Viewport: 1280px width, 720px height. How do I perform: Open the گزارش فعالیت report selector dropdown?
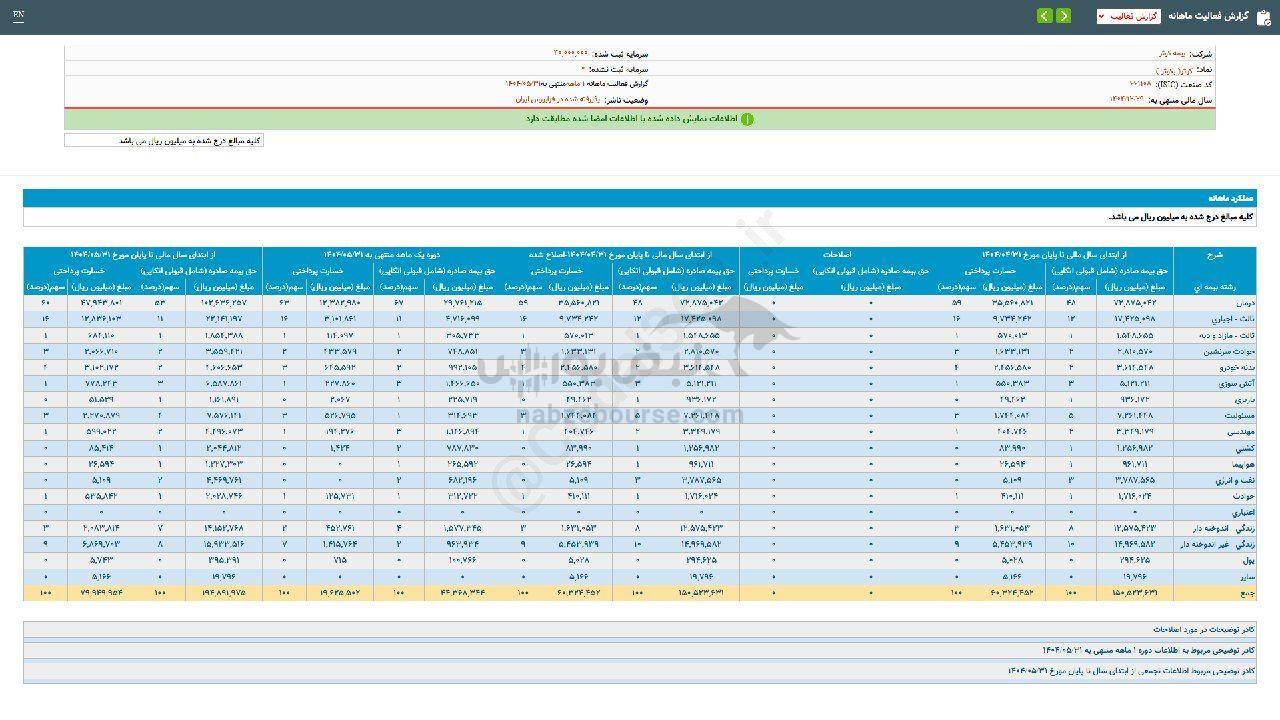pyautogui.click(x=1128, y=16)
